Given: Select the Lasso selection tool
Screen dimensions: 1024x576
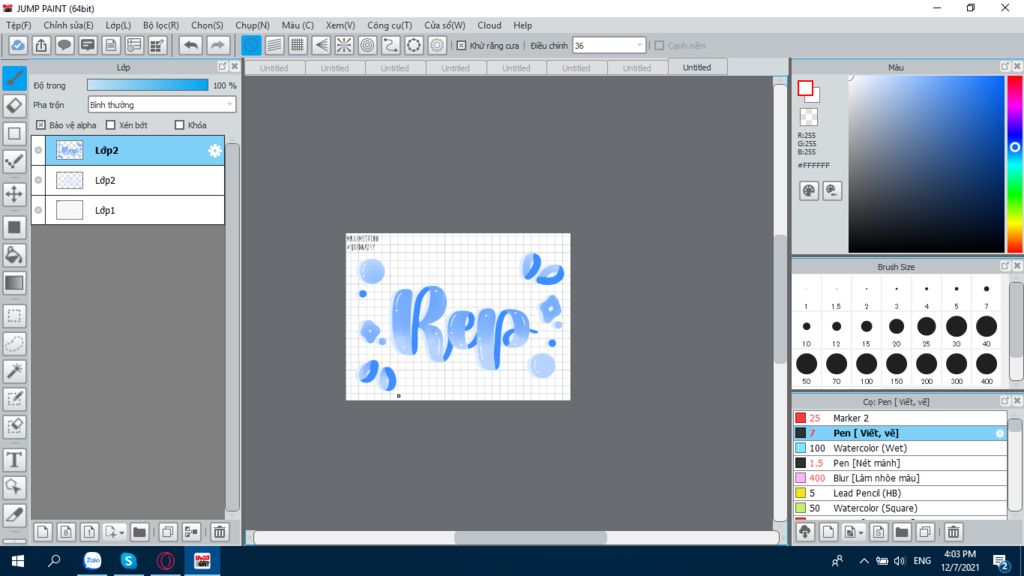Looking at the screenshot, I should point(14,344).
